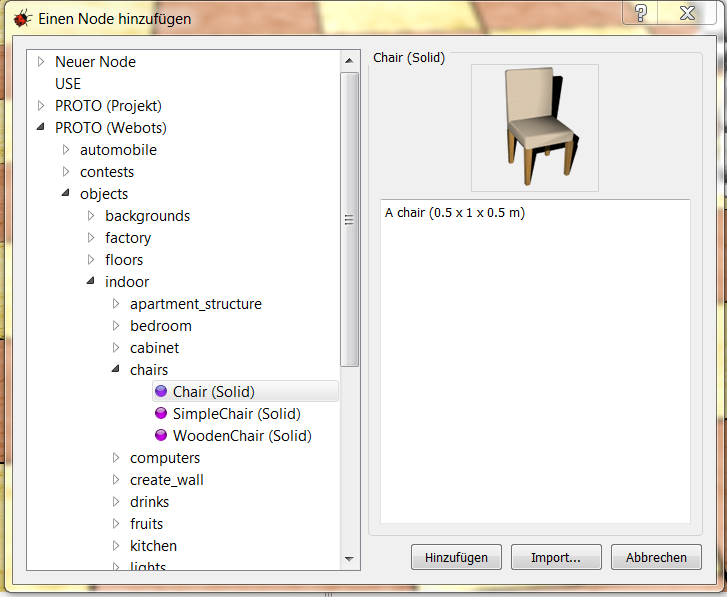Expand the automobile folder arrow
727x597 pixels.
[x=66, y=150]
